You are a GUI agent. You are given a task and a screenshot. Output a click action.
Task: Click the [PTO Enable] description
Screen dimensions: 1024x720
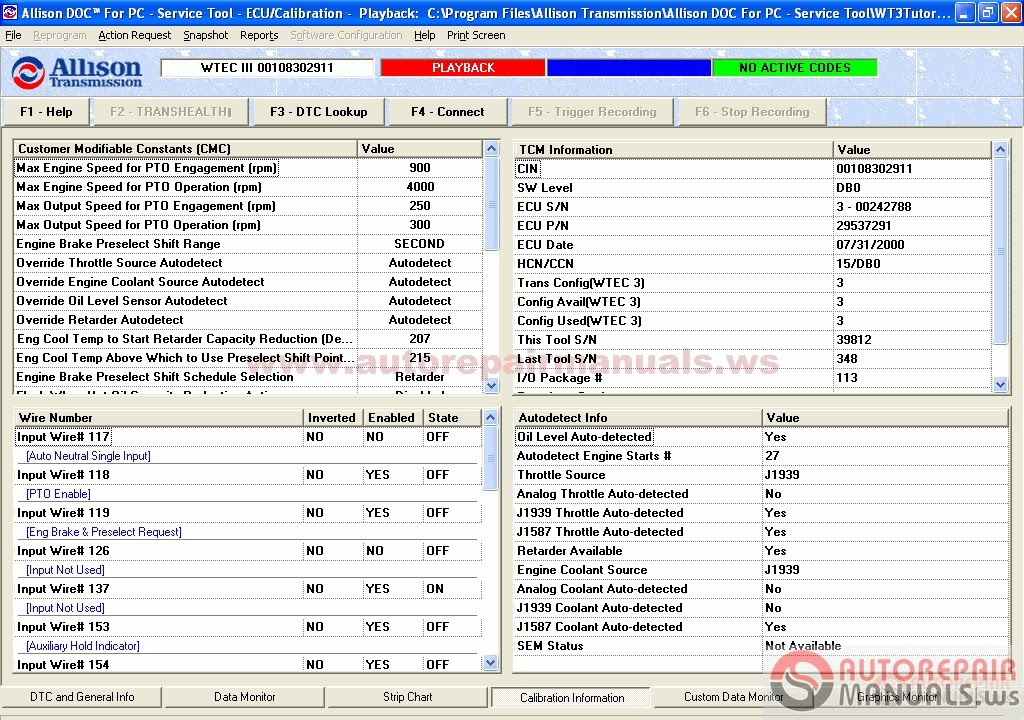[x=58, y=494]
